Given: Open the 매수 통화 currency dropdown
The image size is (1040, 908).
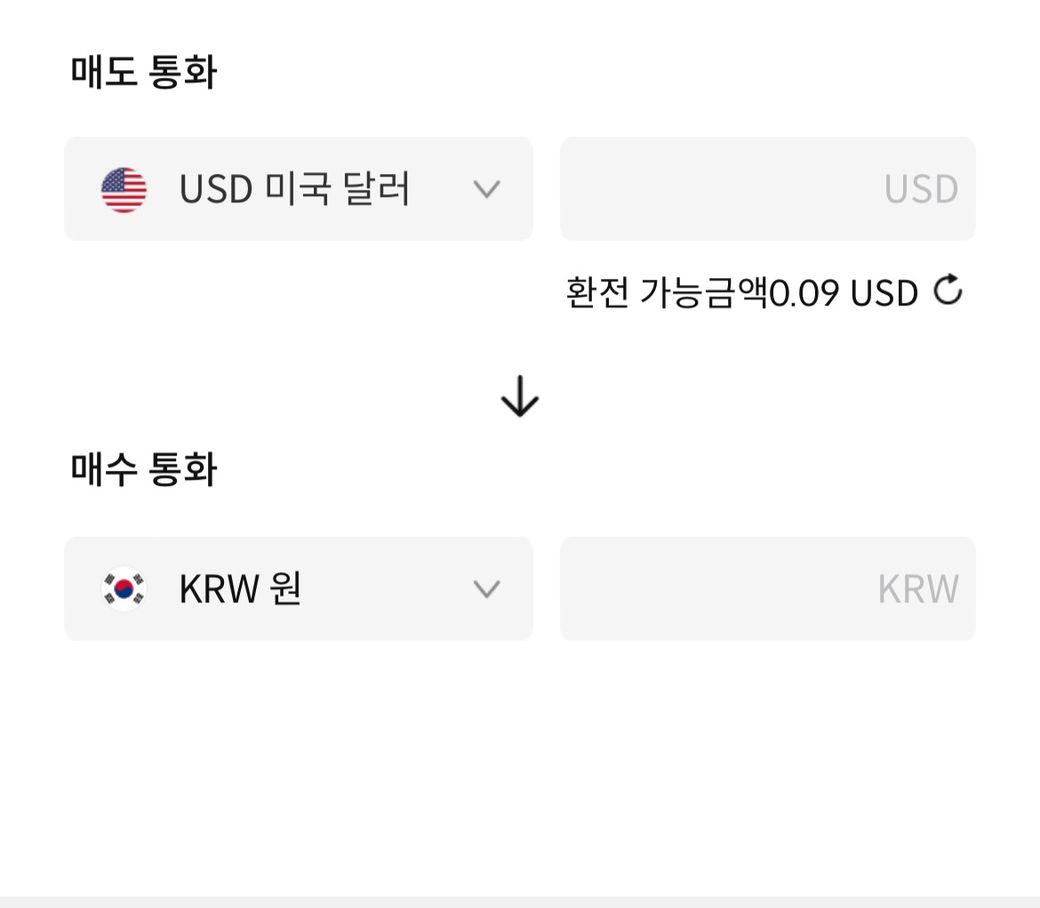Looking at the screenshot, I should 298,589.
